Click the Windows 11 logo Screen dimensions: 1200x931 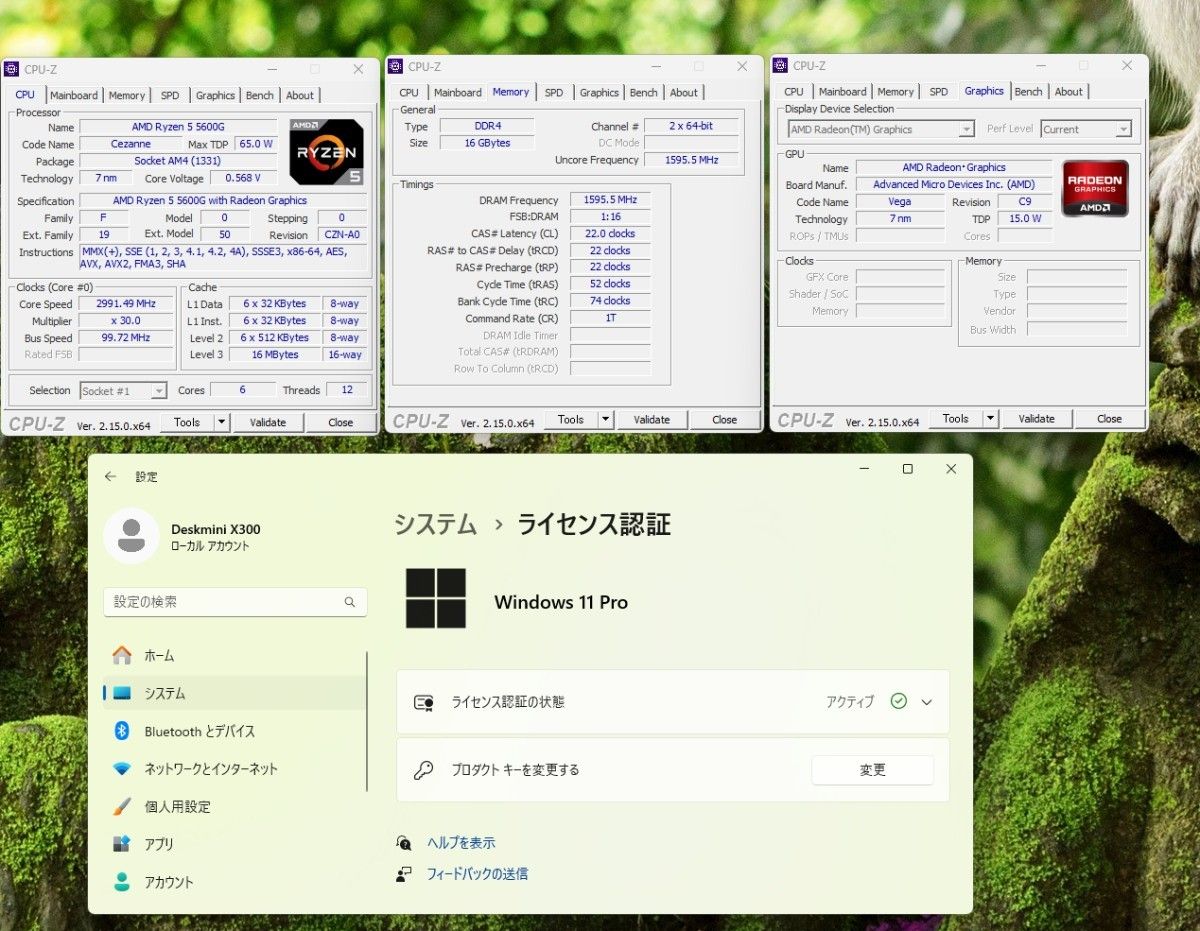[x=436, y=599]
